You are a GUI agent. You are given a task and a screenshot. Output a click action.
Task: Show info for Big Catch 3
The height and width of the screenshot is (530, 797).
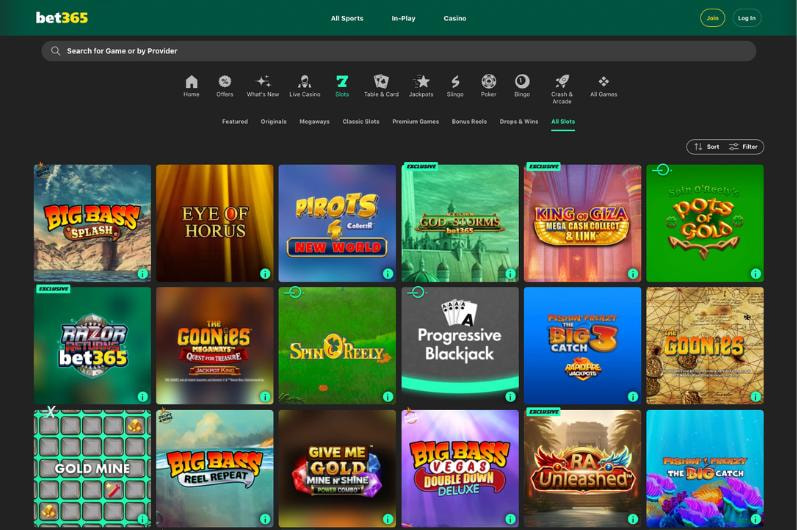(633, 396)
